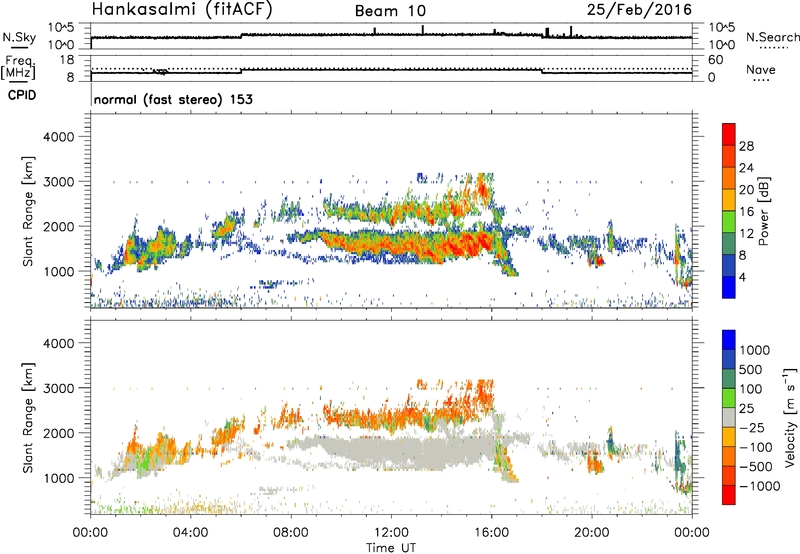Click the 'N.Search' legend label
This screenshot has width=800, height=554.
click(772, 37)
